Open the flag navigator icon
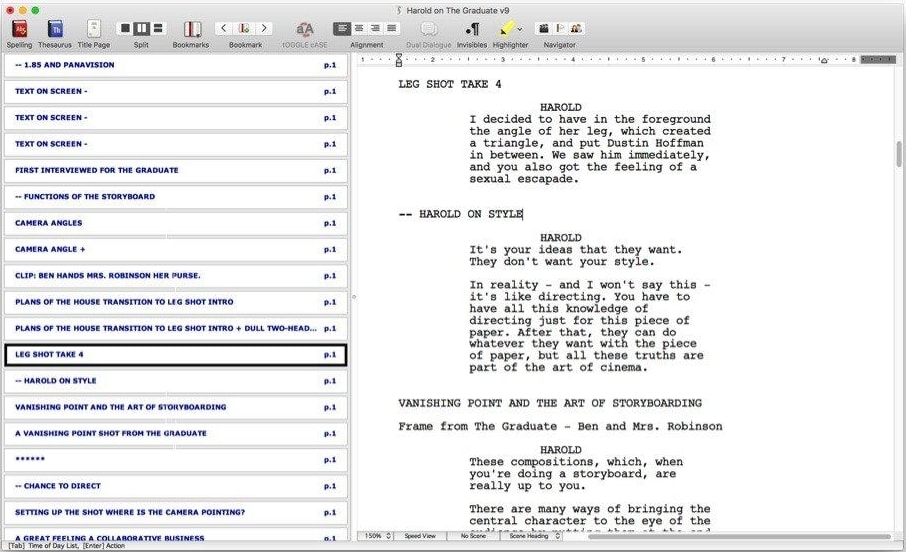906x552 pixels. (560, 28)
